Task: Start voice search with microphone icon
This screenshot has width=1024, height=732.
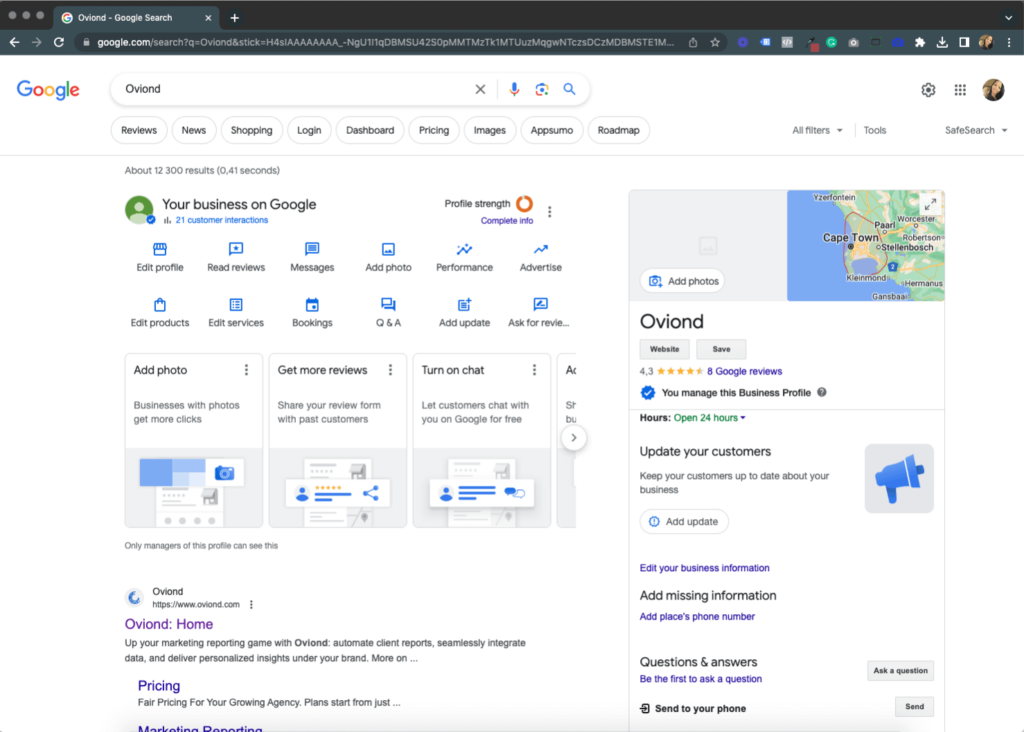Action: pos(515,89)
